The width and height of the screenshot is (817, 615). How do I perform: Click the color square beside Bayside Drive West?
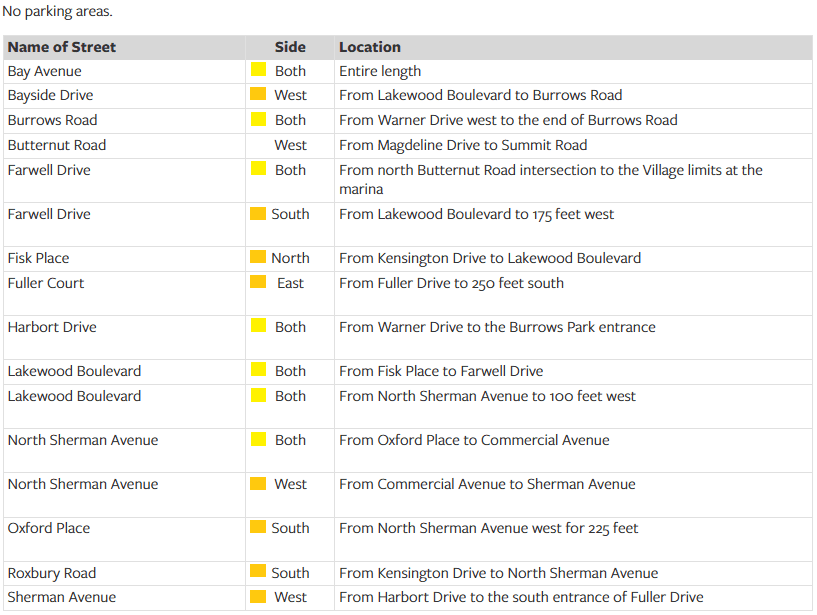[258, 94]
